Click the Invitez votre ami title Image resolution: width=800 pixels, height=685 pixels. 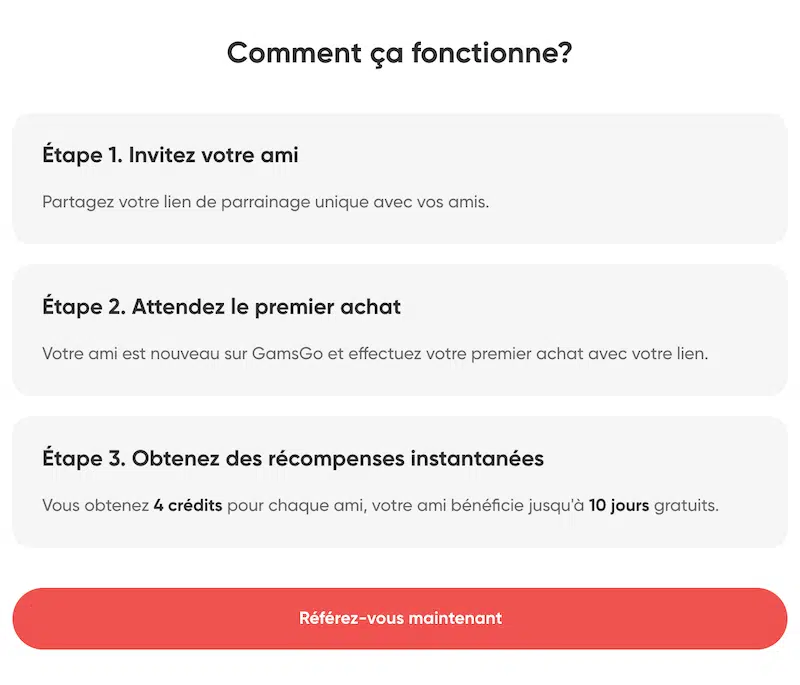(x=213, y=155)
